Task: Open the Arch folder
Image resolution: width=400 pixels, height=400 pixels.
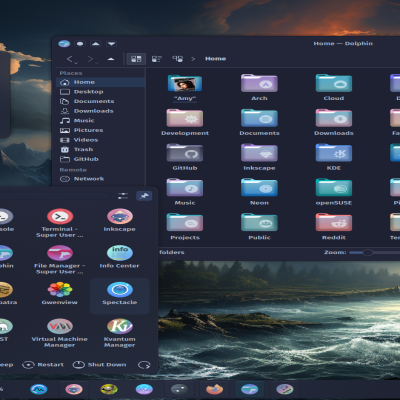Action: [x=259, y=88]
